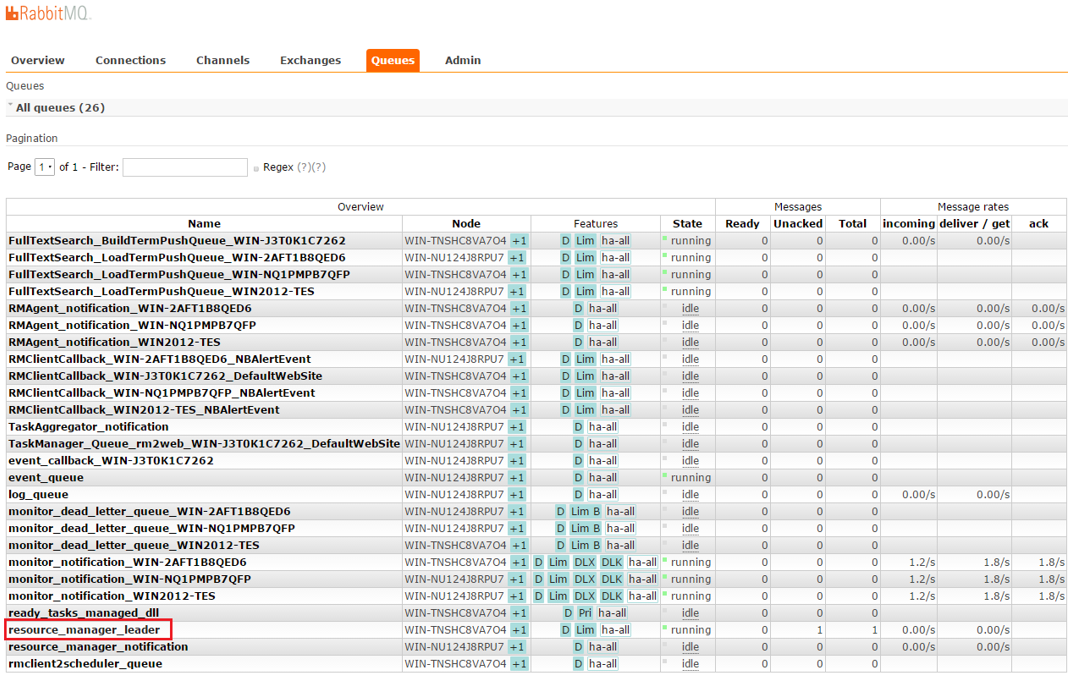Click the second (?) help icon beside Regex

tap(319, 168)
